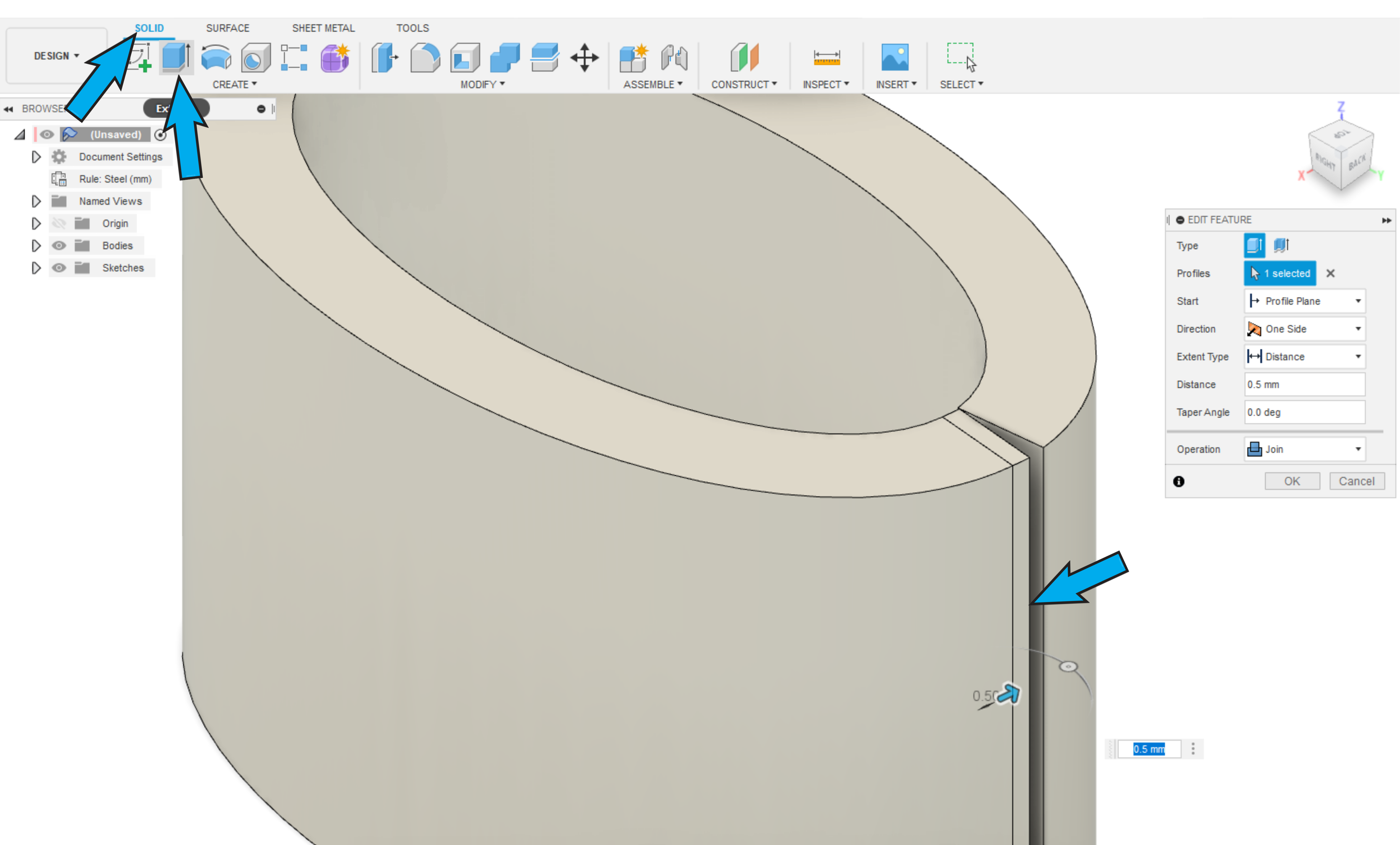Click the Press Pull tool icon
1400x845 pixels.
tap(385, 57)
